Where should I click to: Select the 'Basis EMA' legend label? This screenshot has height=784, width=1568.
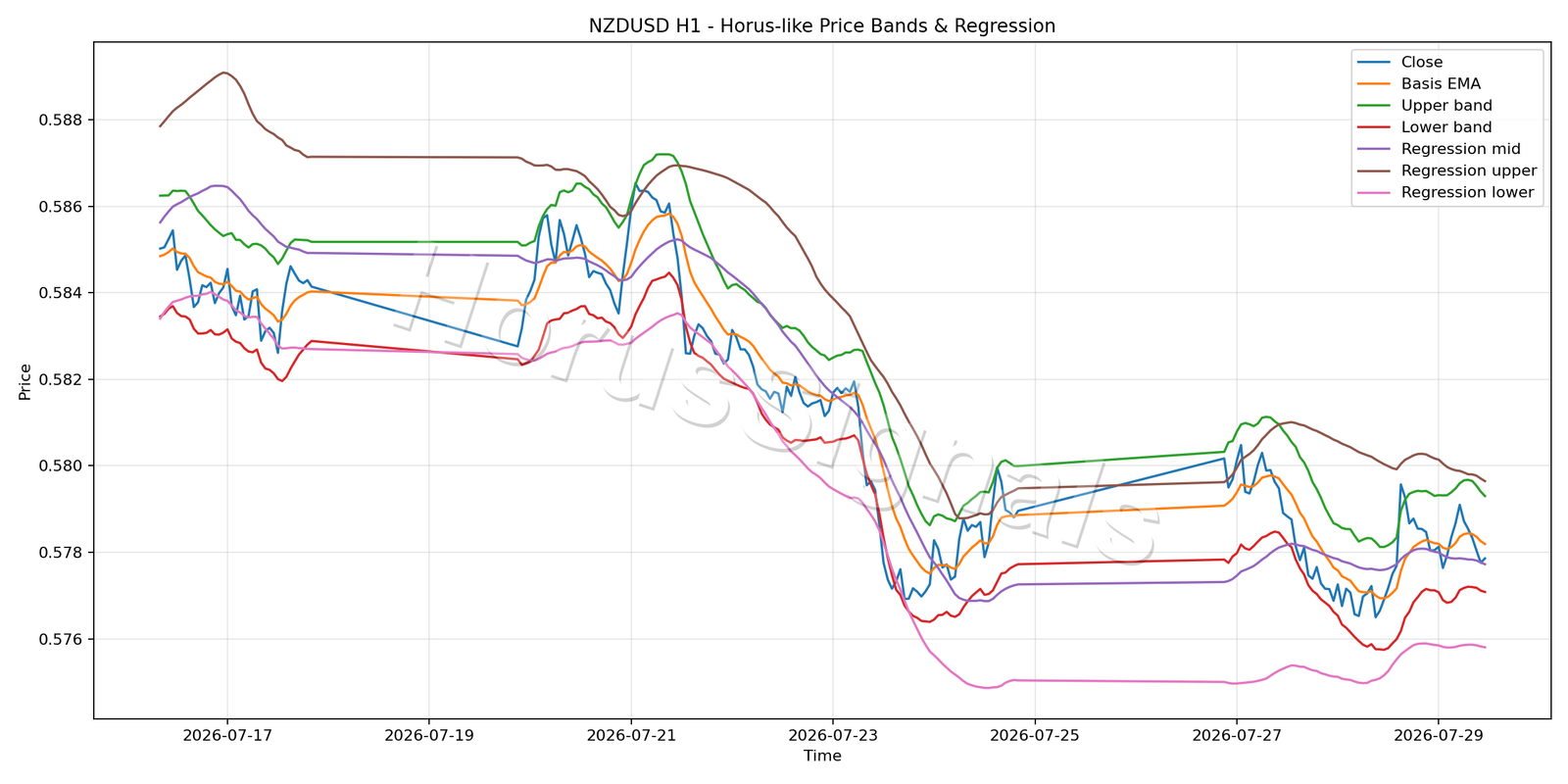coord(1441,84)
